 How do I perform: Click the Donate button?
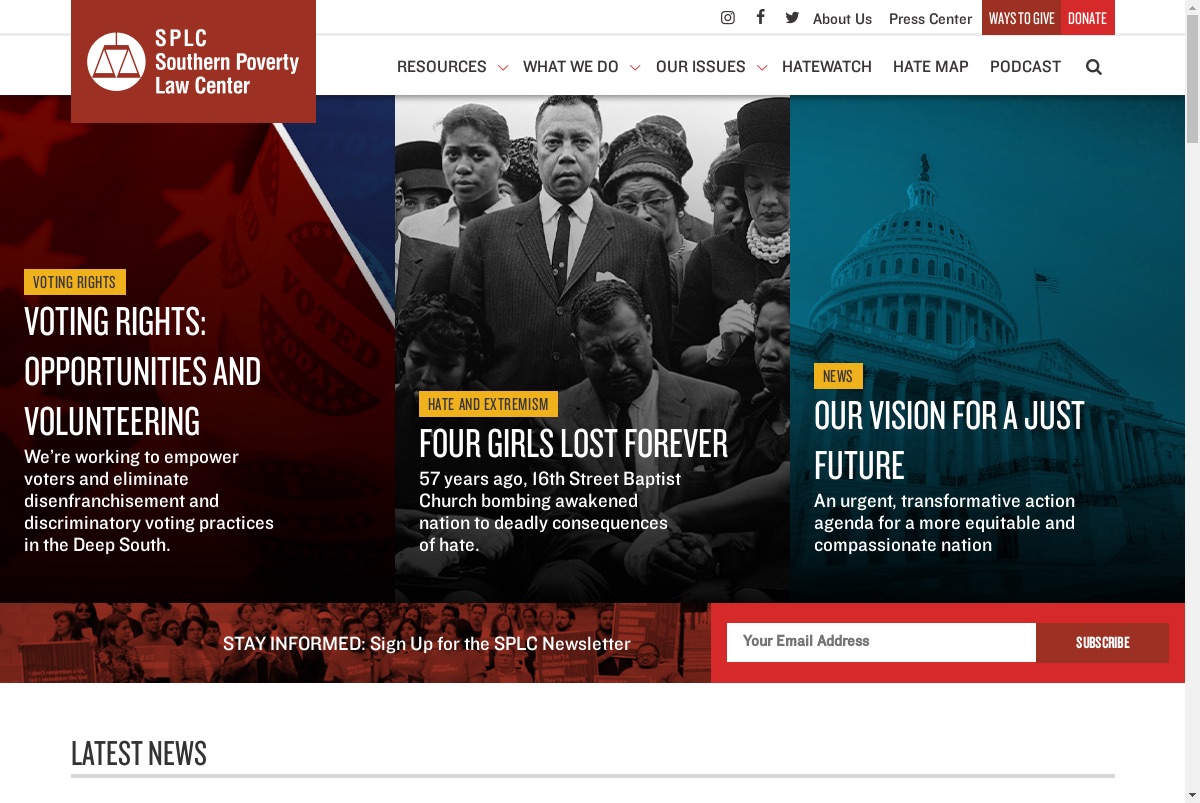pos(1088,18)
